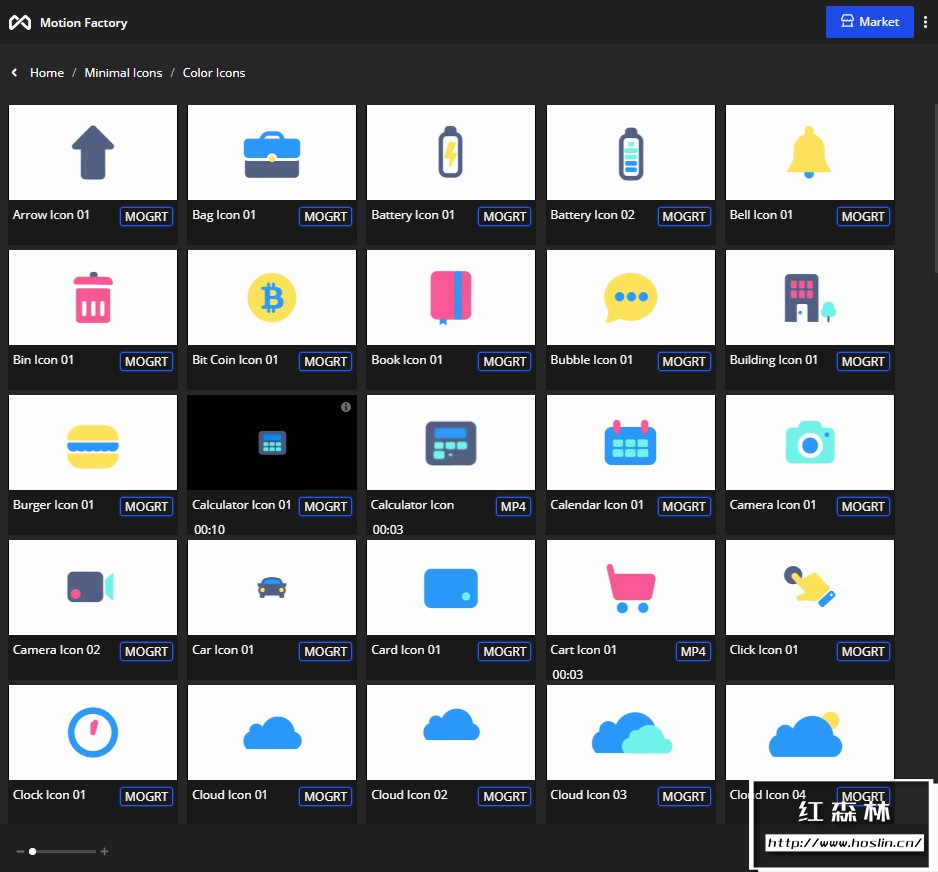938x872 pixels.
Task: Select the Bit Coin Icon 01 thumbnail
Action: click(x=272, y=297)
